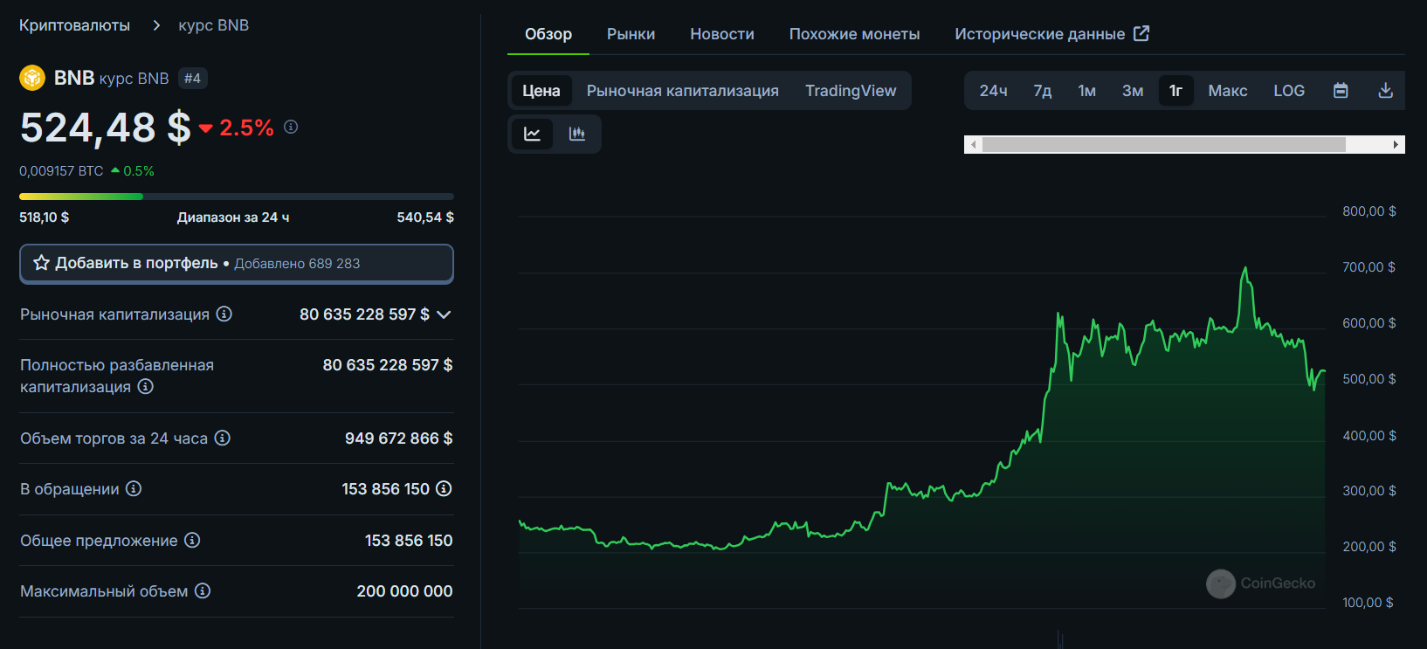Click the download chart data icon
Screen dimensions: 1427x649
click(1385, 91)
